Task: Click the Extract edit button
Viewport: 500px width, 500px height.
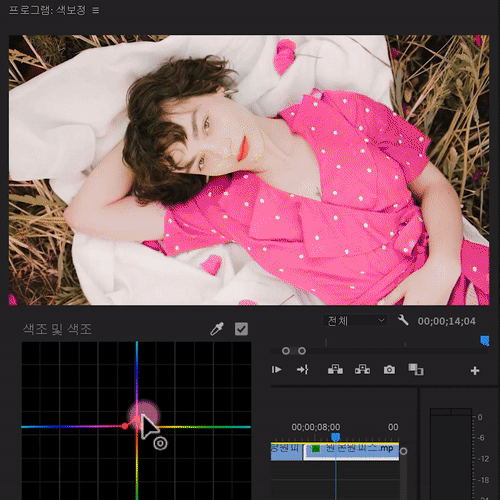Action: [362, 369]
